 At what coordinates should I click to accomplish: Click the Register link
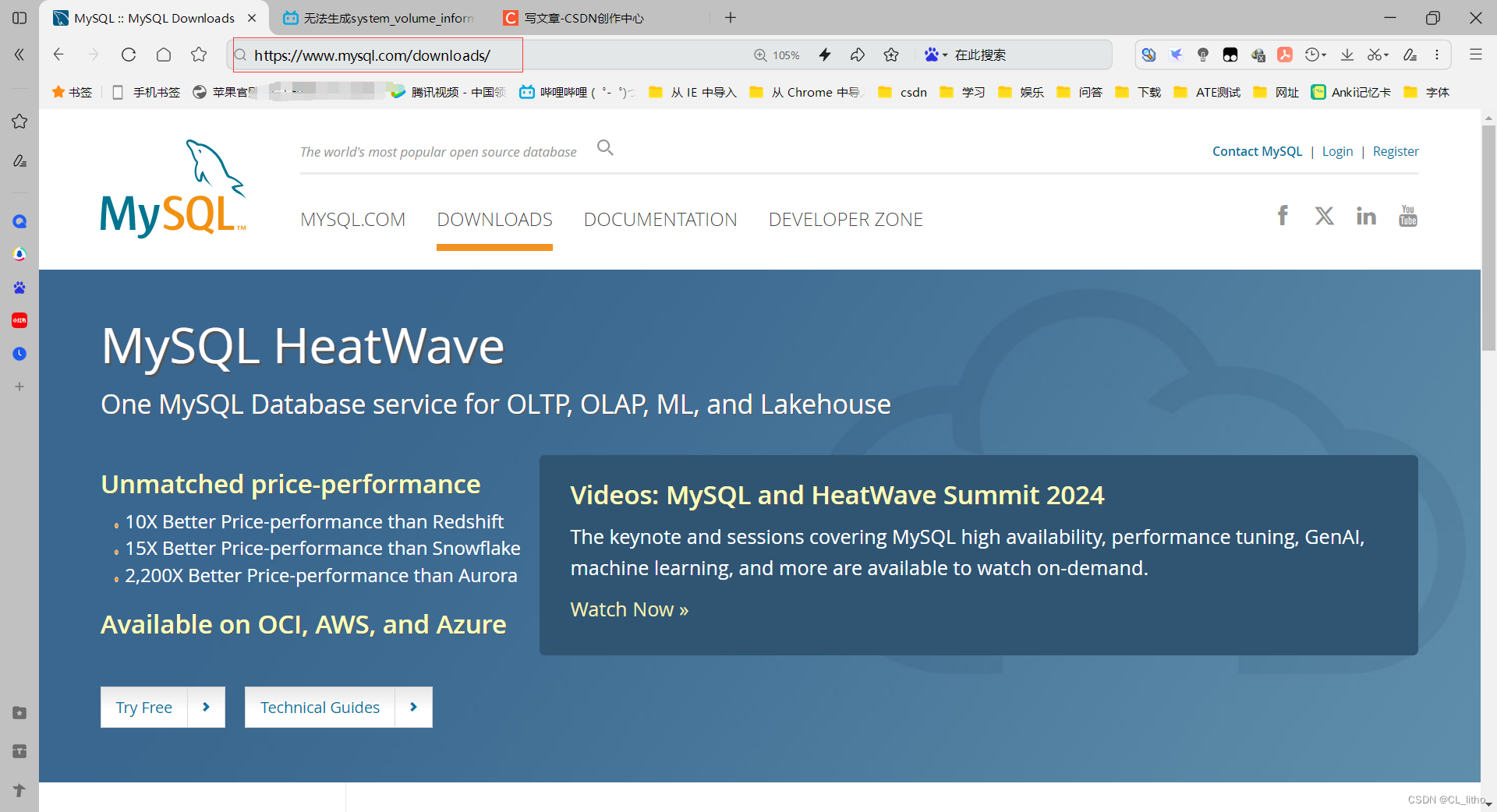tap(1396, 151)
